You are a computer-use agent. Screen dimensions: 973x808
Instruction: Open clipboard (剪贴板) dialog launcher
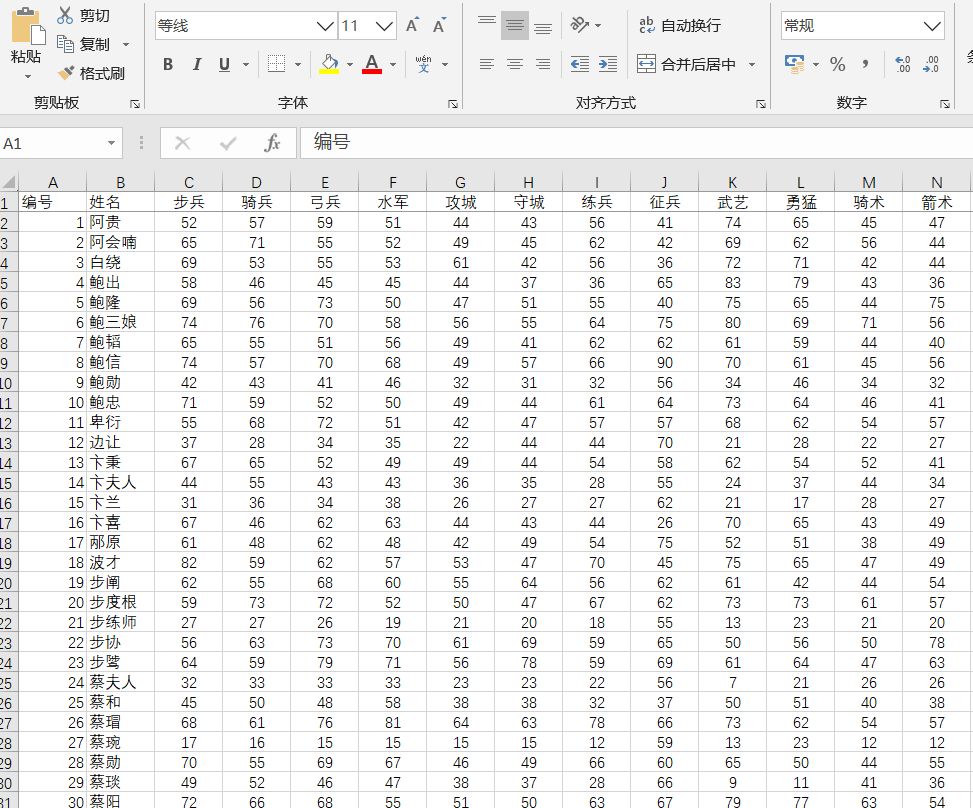[x=135, y=104]
